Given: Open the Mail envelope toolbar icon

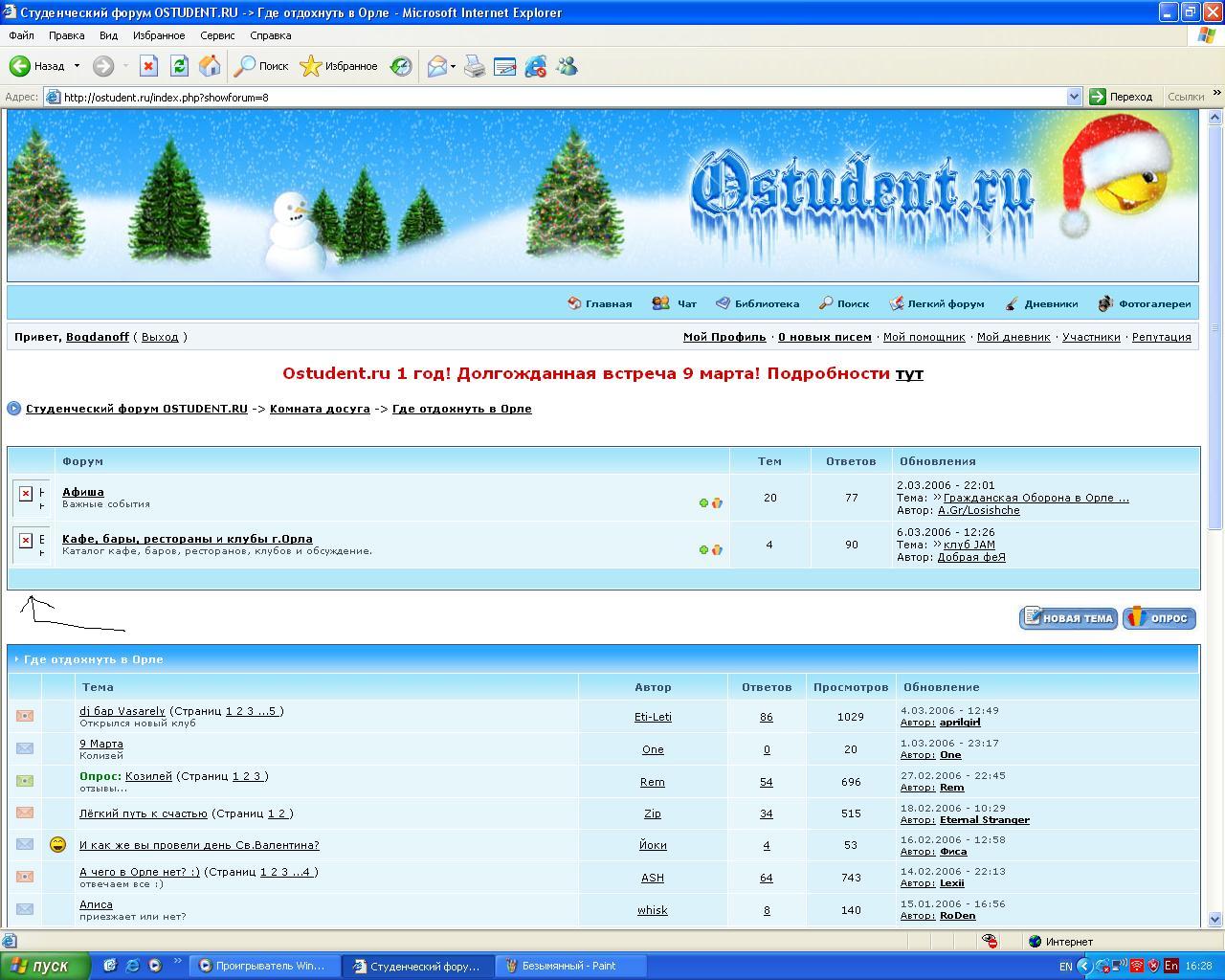Looking at the screenshot, I should click(x=437, y=66).
